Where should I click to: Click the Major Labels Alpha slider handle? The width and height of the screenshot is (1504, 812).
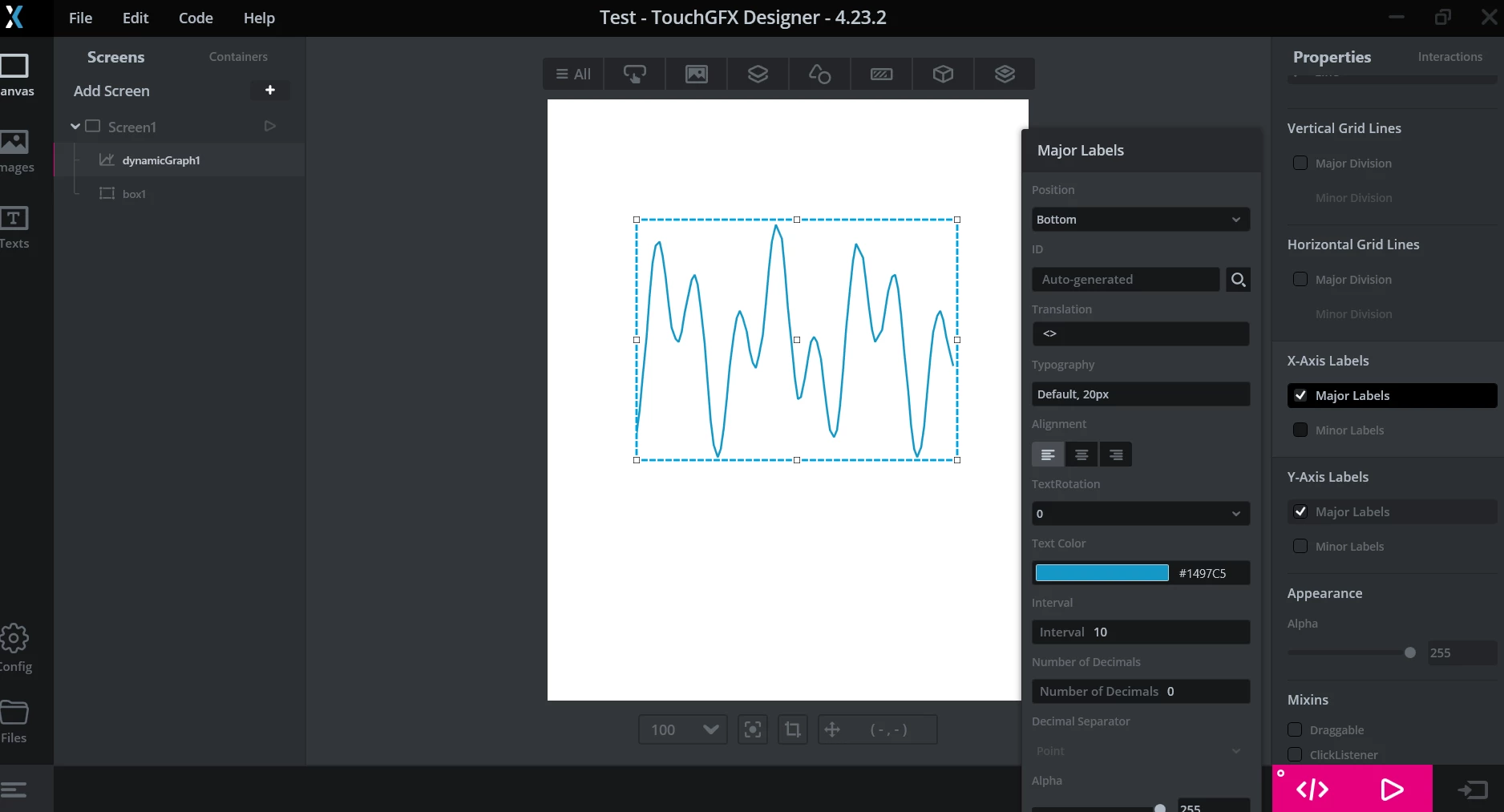1160,808
